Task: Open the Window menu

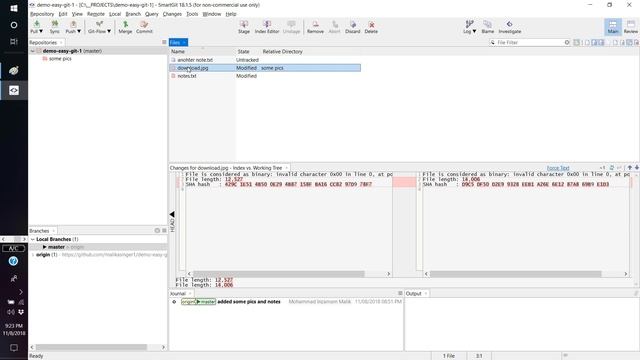Action: pyautogui.click(x=211, y=14)
